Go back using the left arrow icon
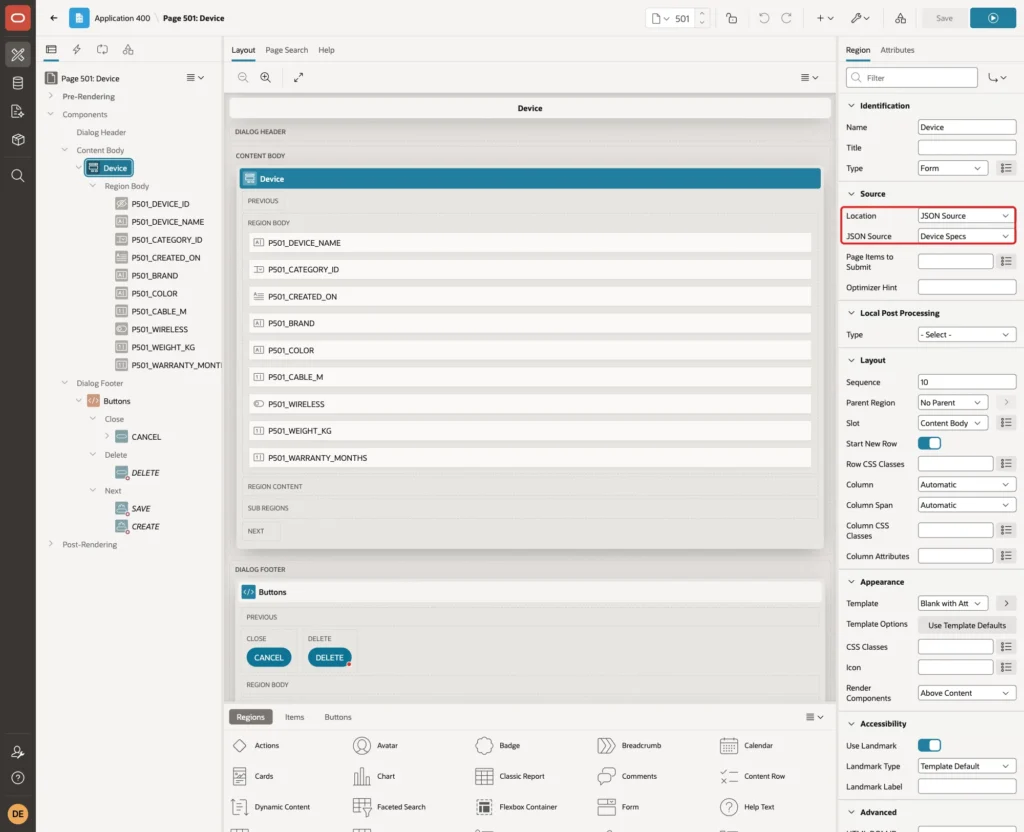The height and width of the screenshot is (832, 1024). click(54, 18)
